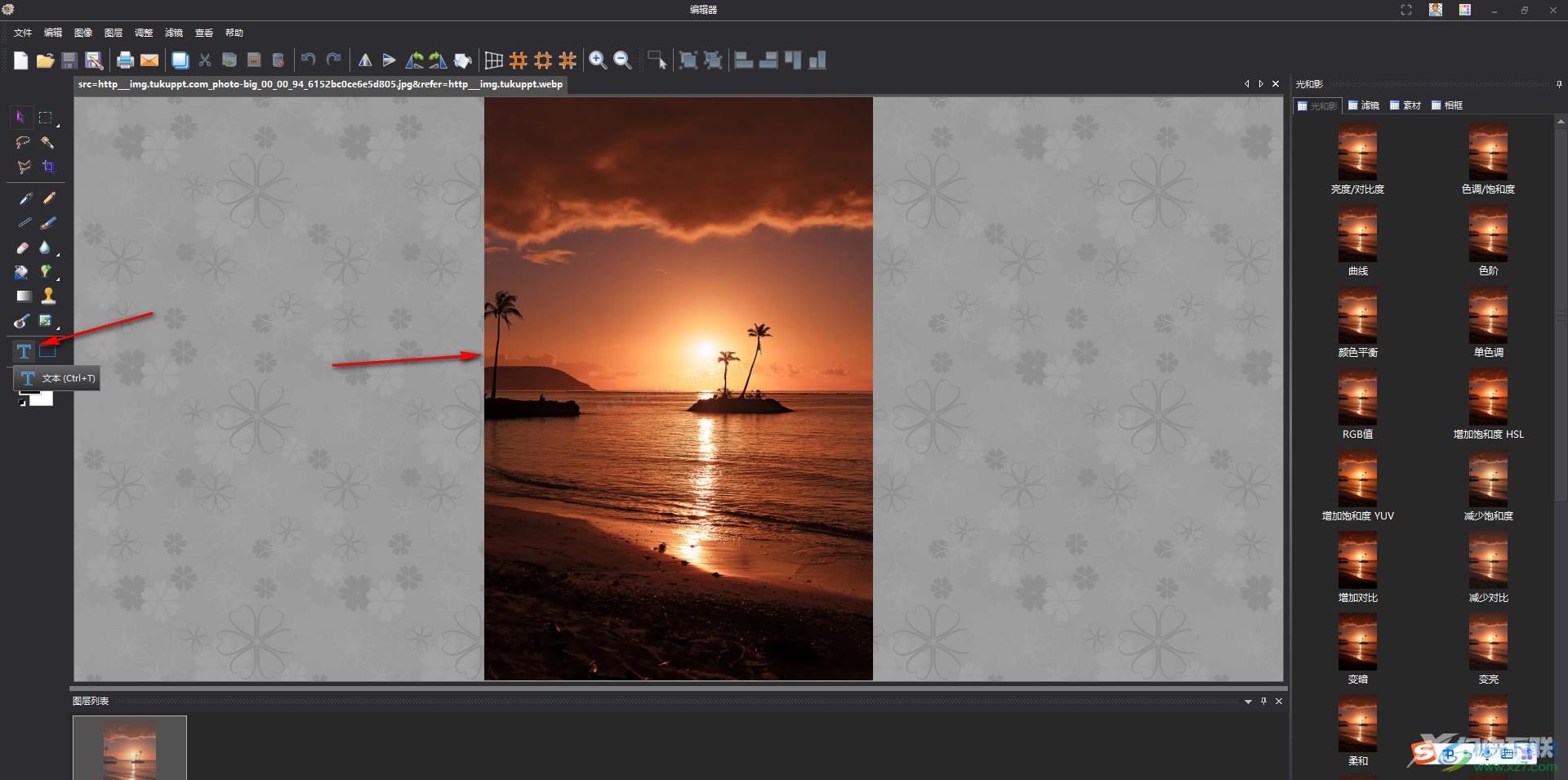Pick the eraser tool
Image resolution: width=1568 pixels, height=780 pixels.
(x=23, y=247)
